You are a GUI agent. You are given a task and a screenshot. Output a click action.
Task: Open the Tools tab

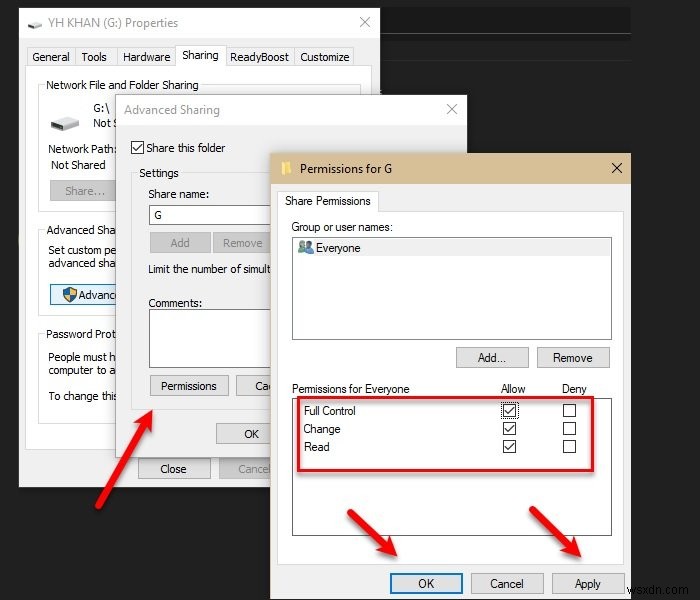tap(94, 57)
